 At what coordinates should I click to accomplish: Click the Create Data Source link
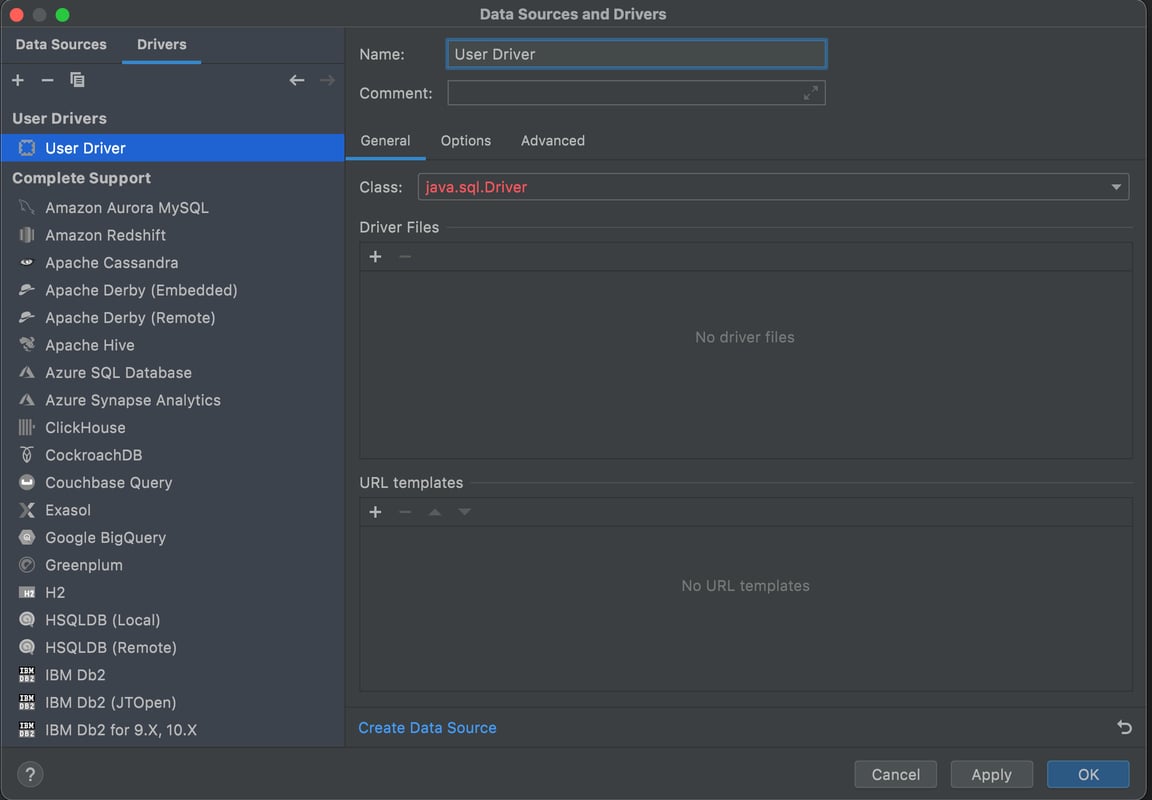(x=427, y=728)
